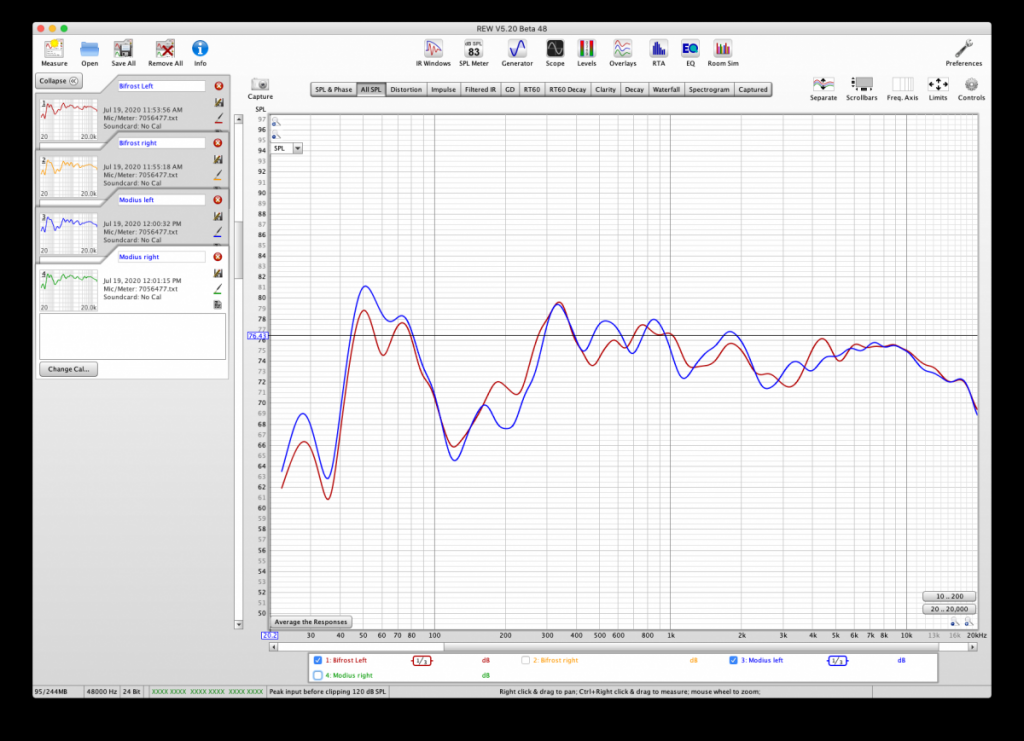1024x741 pixels.
Task: Open the Room Sim tool
Action: coord(722,48)
